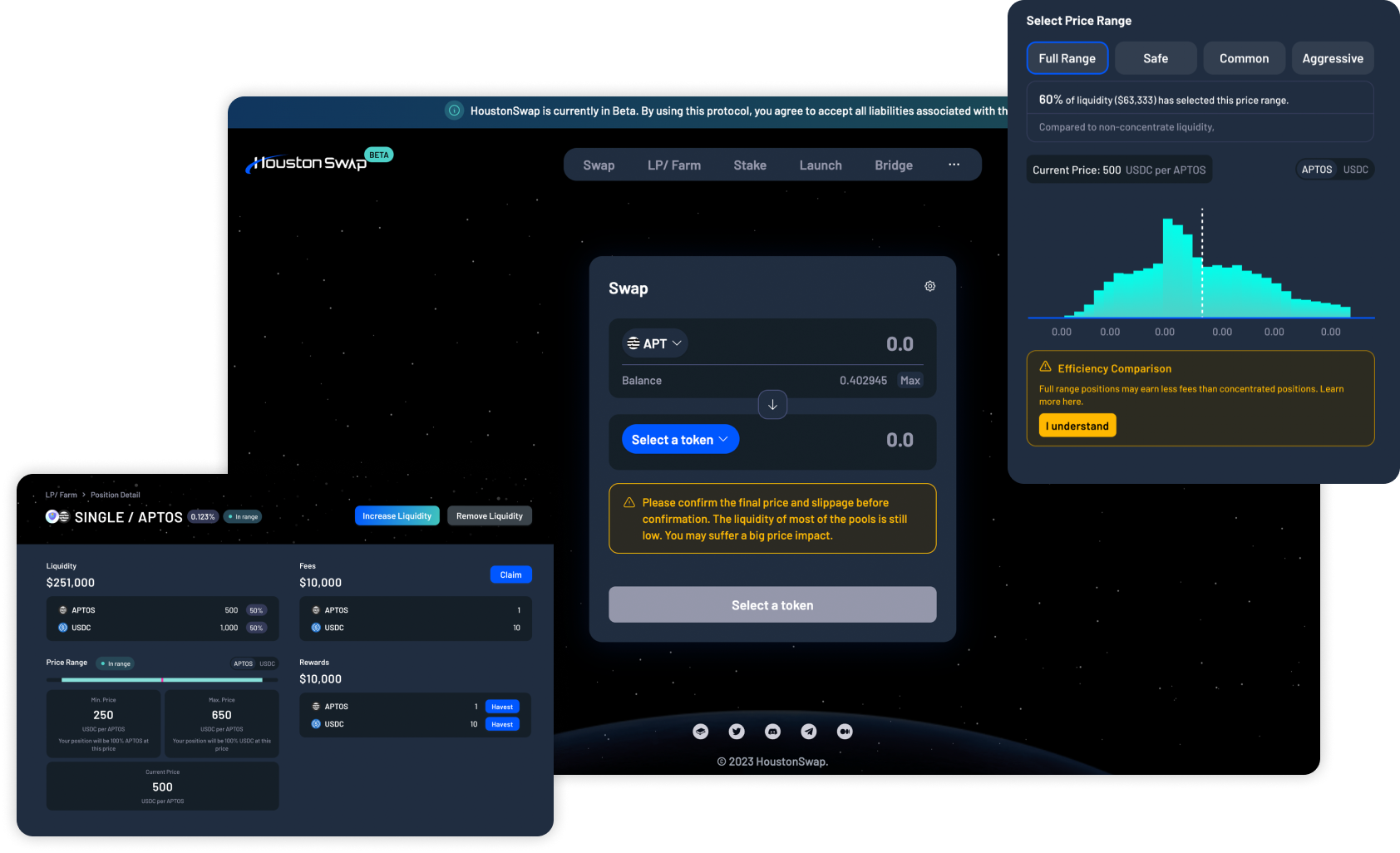Open swap settings gear icon

click(x=929, y=286)
